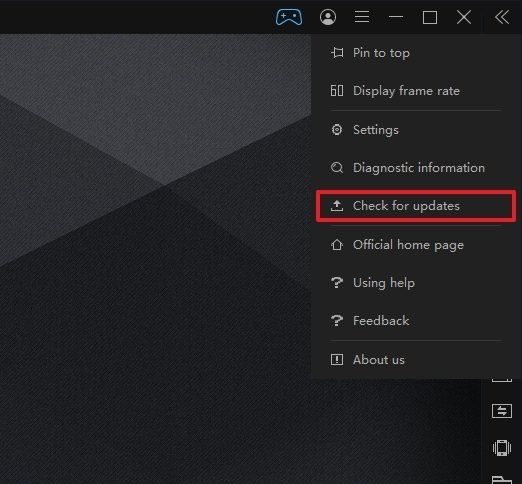
Task: Select Check for updates
Action: (x=416, y=206)
